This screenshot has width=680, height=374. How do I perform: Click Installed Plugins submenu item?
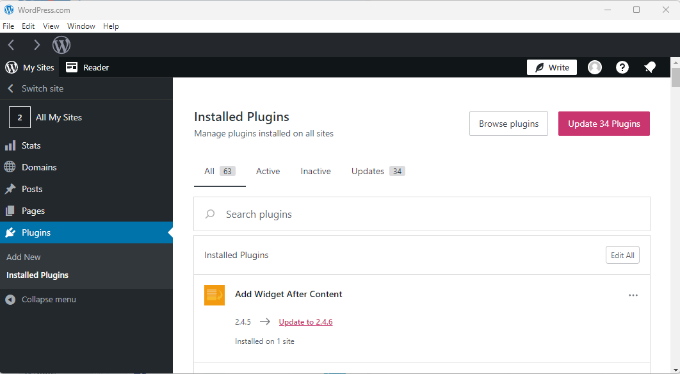(37, 275)
